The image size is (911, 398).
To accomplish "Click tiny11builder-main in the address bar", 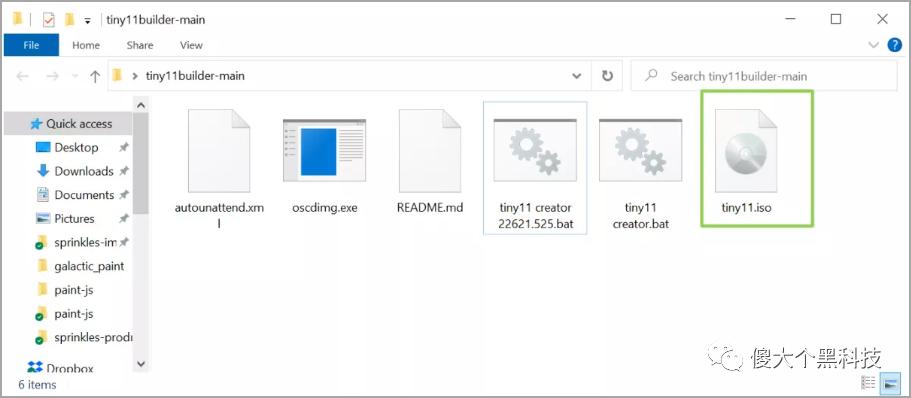I will [195, 76].
